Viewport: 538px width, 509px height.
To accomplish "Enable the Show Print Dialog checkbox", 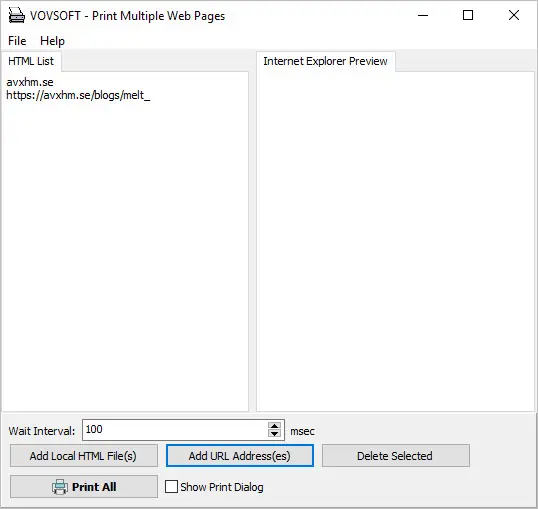I will pyautogui.click(x=171, y=487).
